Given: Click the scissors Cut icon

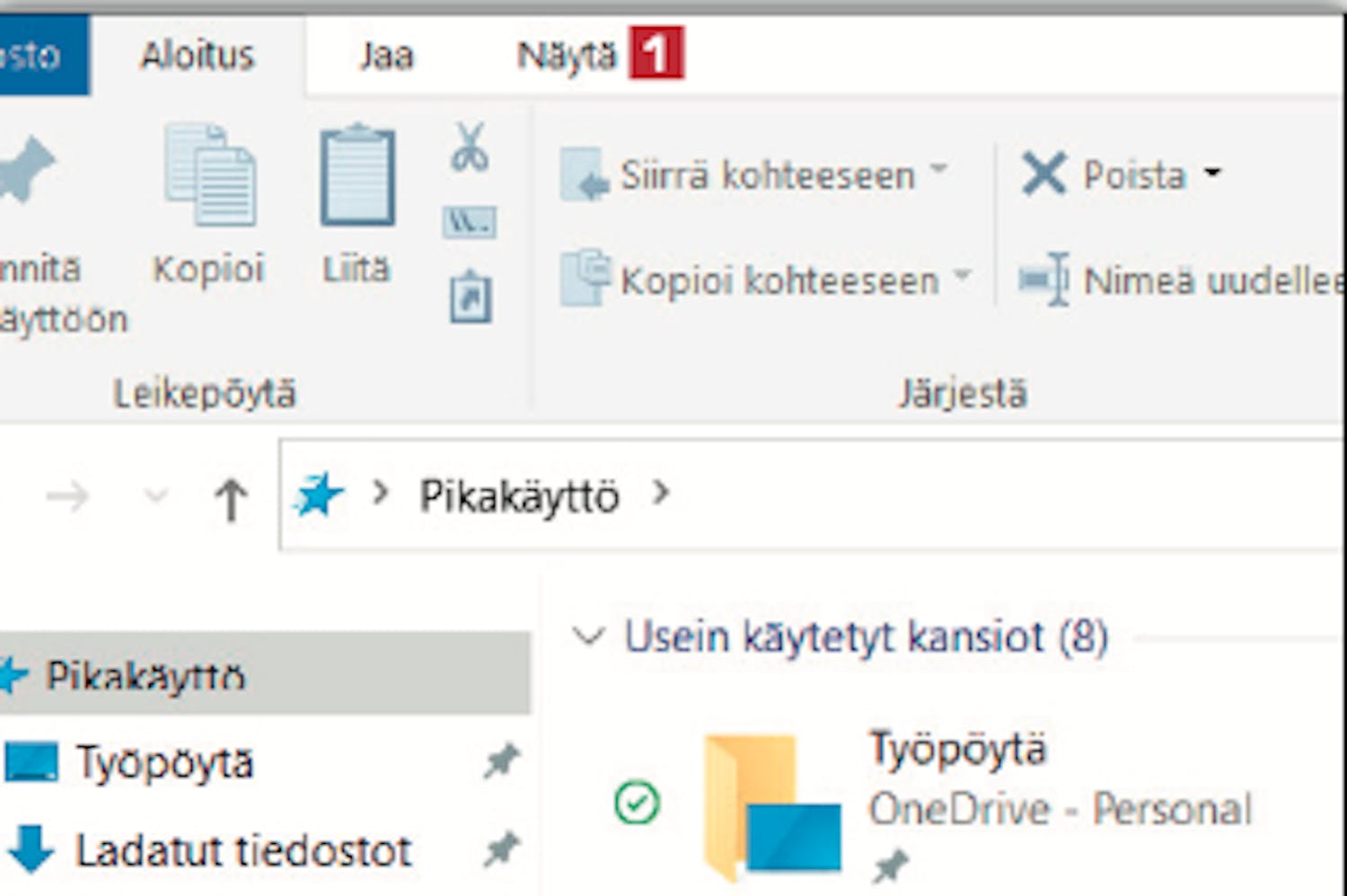Looking at the screenshot, I should (470, 147).
